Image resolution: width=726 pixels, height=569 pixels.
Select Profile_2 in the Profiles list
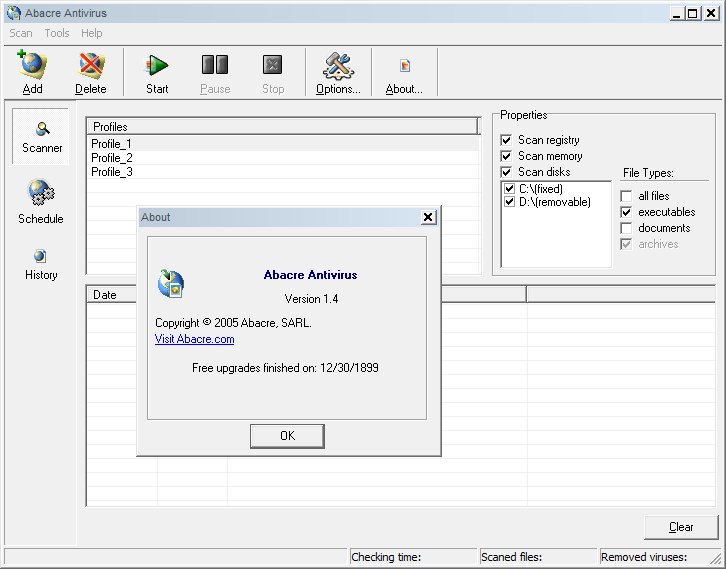point(112,158)
